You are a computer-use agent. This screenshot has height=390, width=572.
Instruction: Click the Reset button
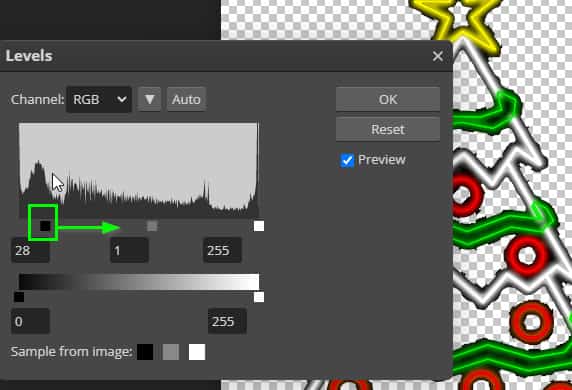[x=388, y=129]
